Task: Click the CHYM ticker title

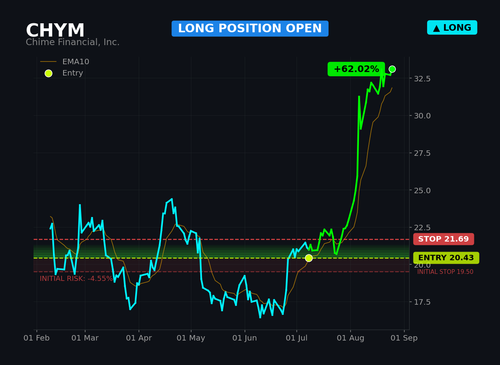Action: (55, 30)
